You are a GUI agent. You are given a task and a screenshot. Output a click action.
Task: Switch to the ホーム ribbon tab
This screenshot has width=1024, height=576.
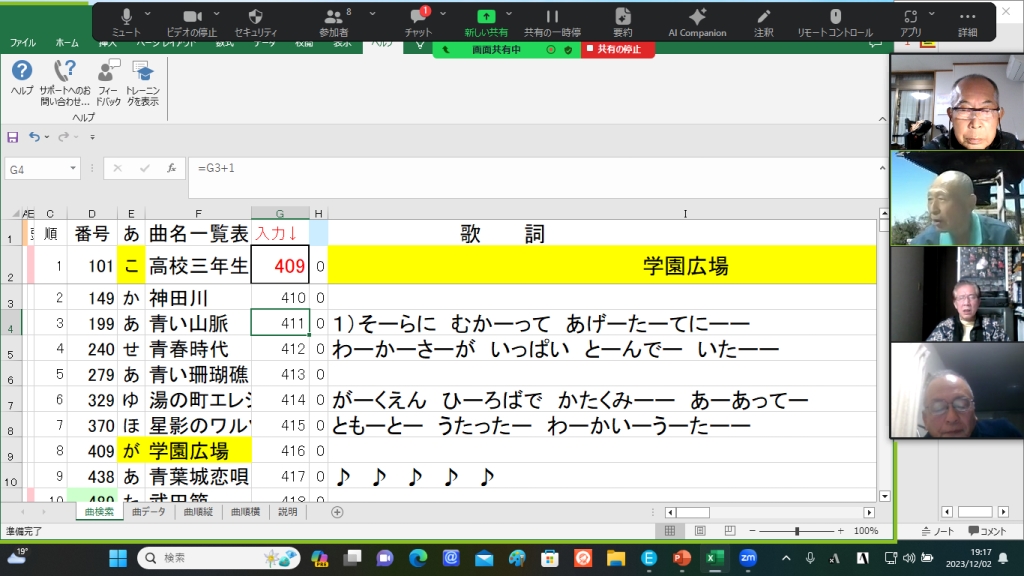[x=67, y=43]
